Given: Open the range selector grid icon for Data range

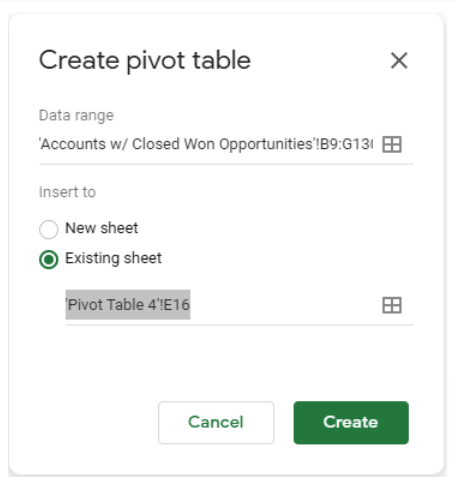Looking at the screenshot, I should (392, 144).
